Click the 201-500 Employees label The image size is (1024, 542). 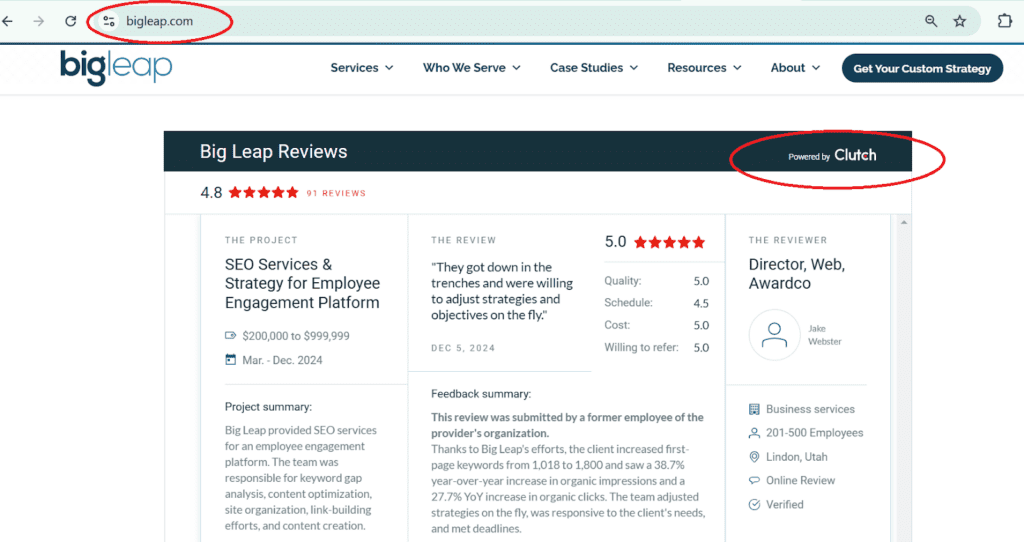coord(814,433)
